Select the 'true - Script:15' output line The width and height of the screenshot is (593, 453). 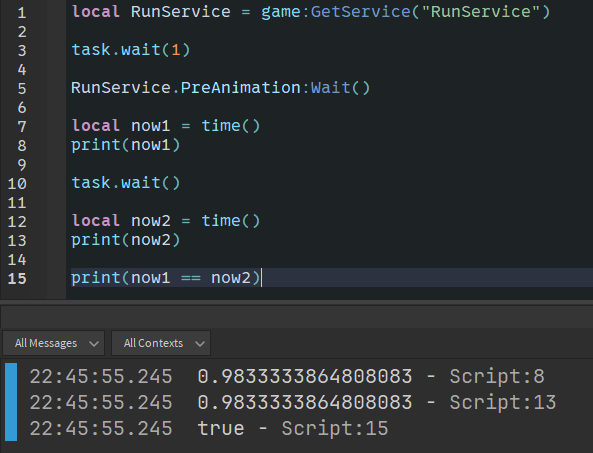(208, 428)
